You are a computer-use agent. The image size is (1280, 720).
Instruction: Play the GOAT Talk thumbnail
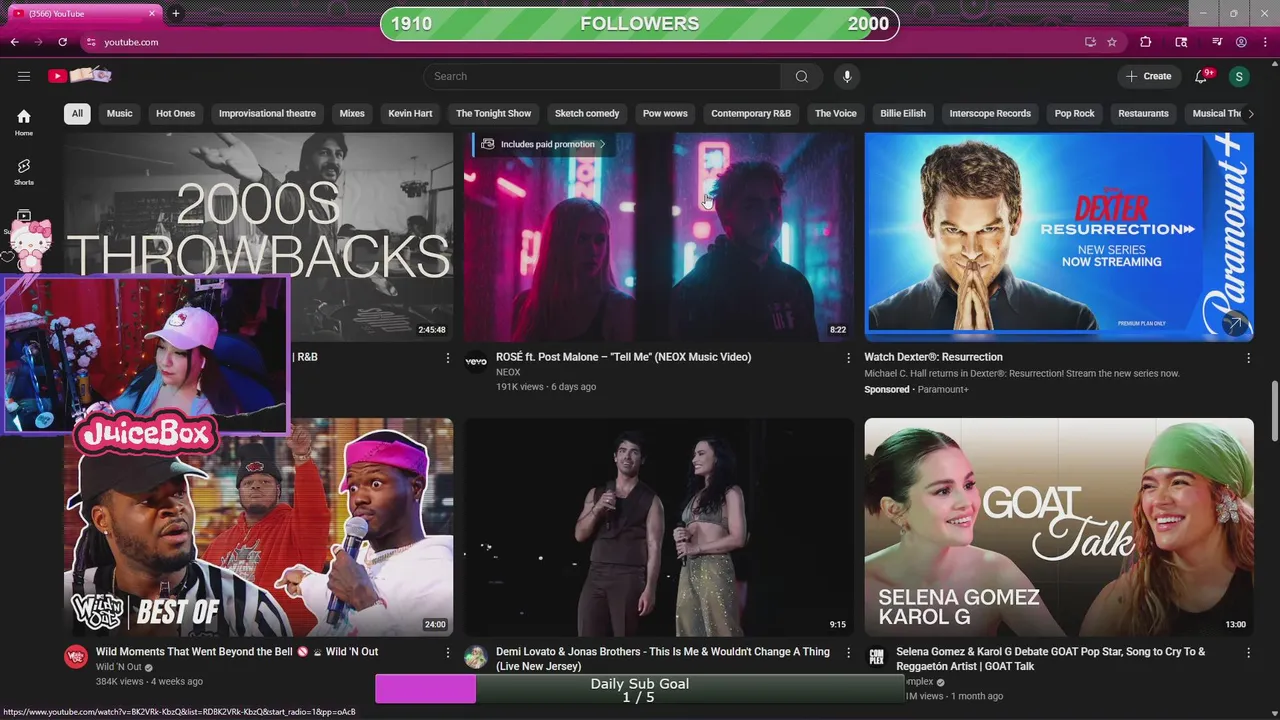click(1059, 527)
